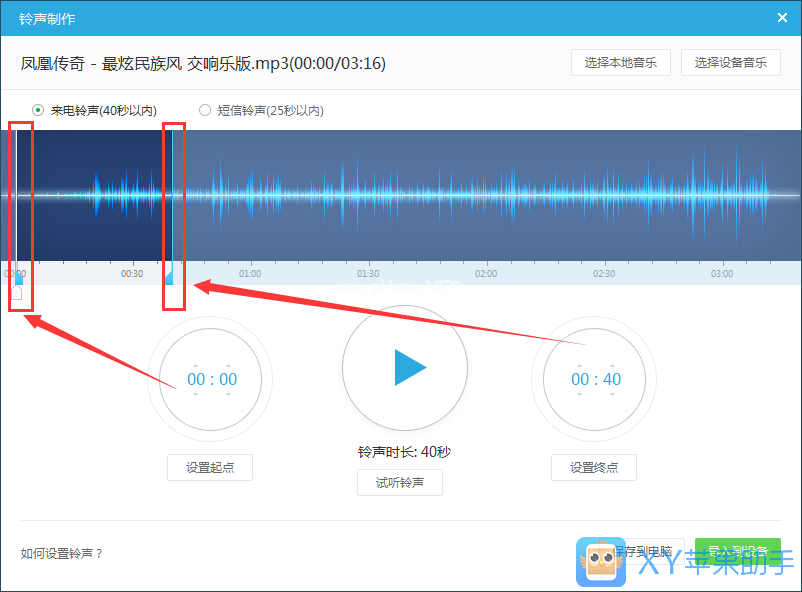Click the XY苹果助手 app icon
The width and height of the screenshot is (802, 592).
(x=601, y=562)
